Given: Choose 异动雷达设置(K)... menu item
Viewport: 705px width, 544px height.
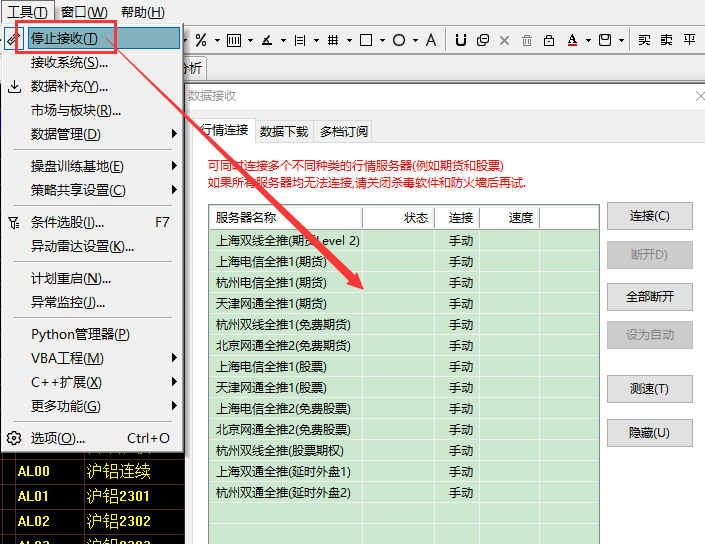Looking at the screenshot, I should 92,246.
